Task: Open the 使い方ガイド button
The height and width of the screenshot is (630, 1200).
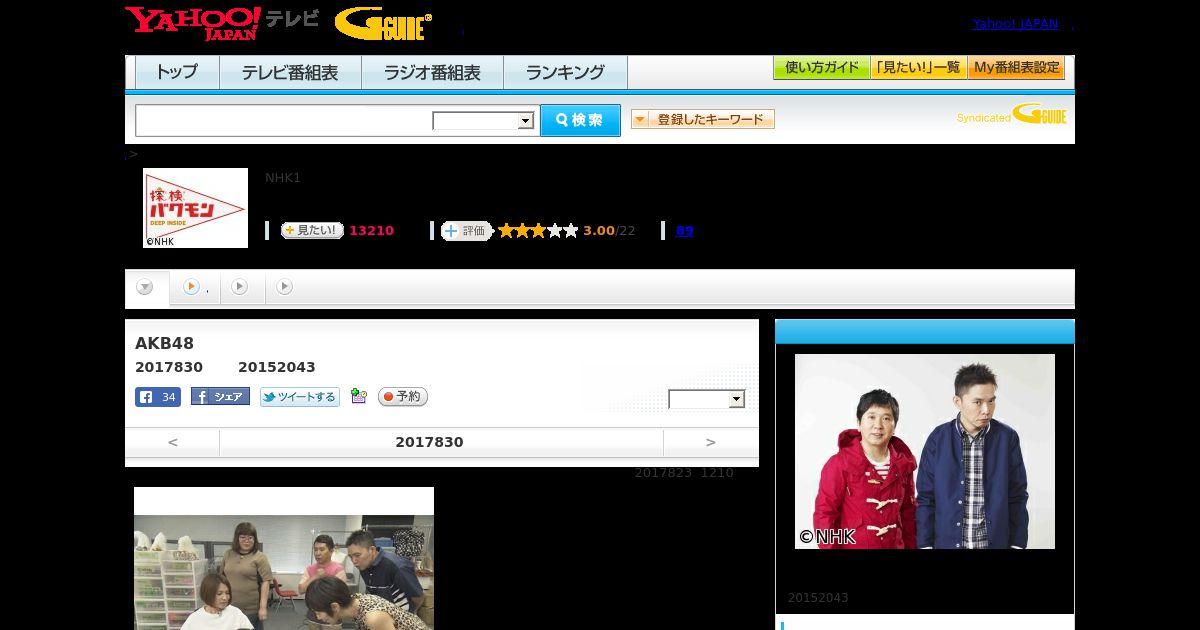Action: (821, 68)
